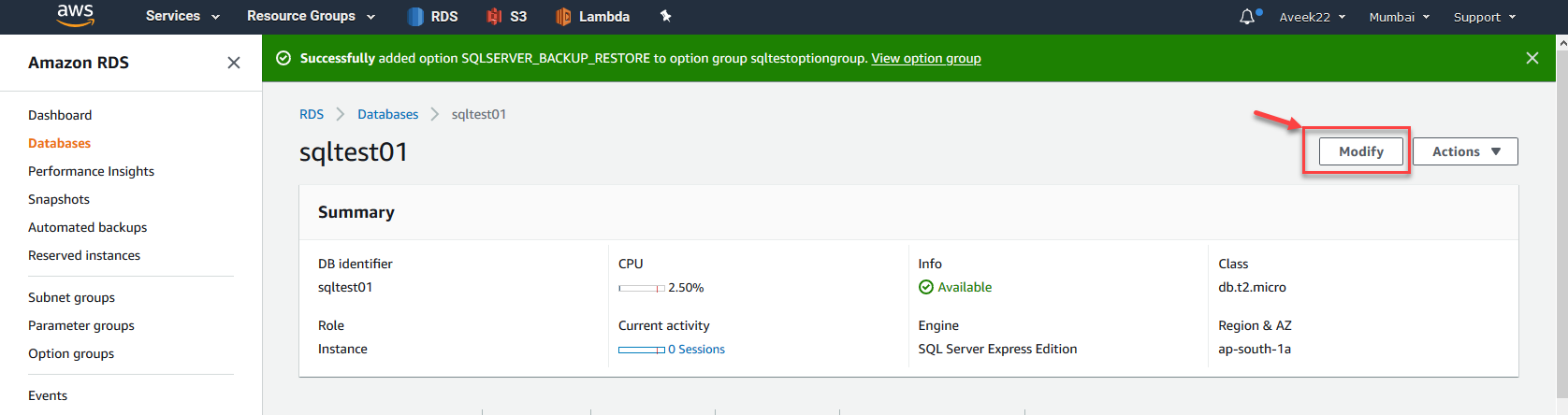Click the Databases breadcrumb link
1568x415 pixels.
click(387, 114)
